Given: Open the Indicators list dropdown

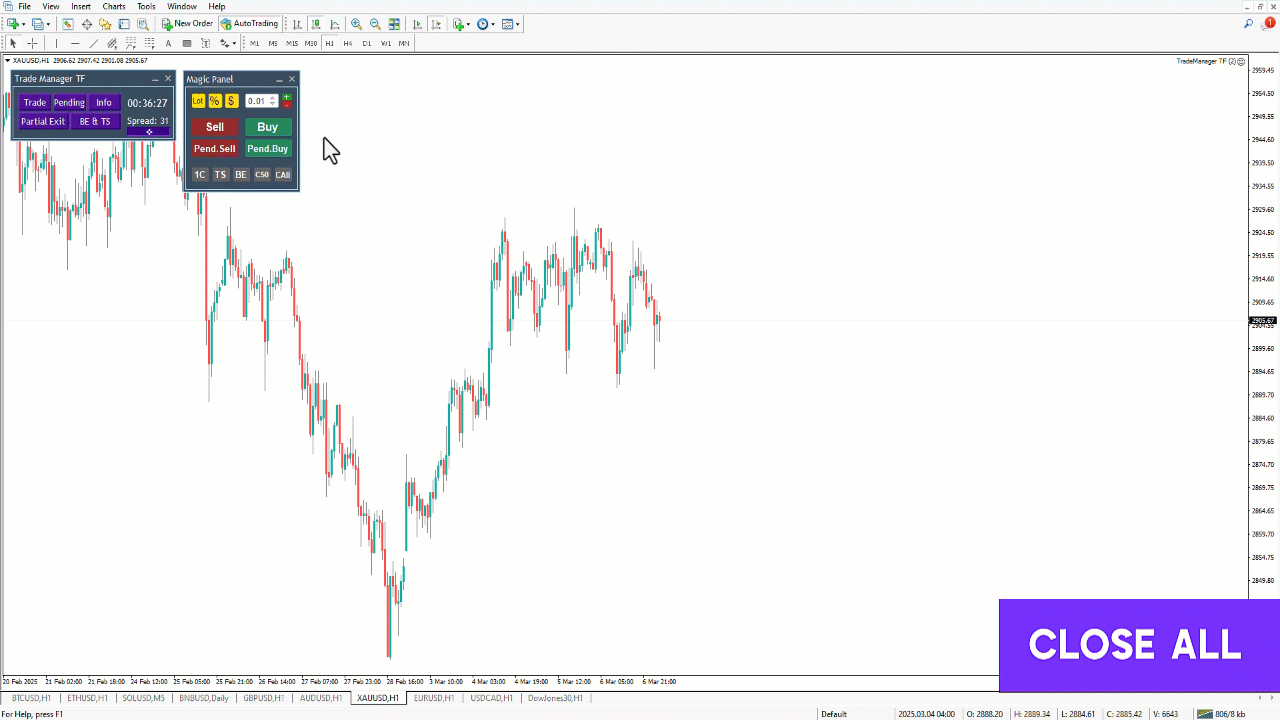Looking at the screenshot, I should pos(466,24).
